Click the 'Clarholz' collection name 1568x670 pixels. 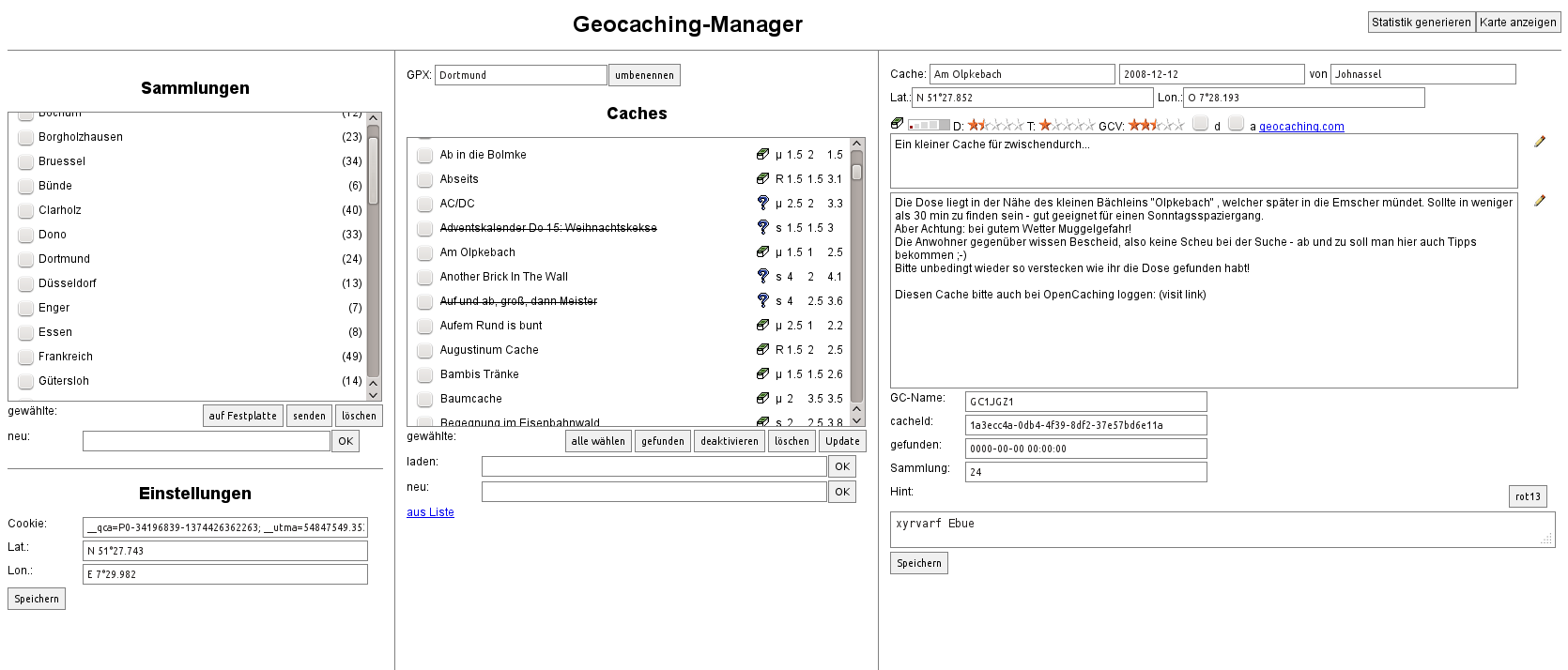(60, 210)
